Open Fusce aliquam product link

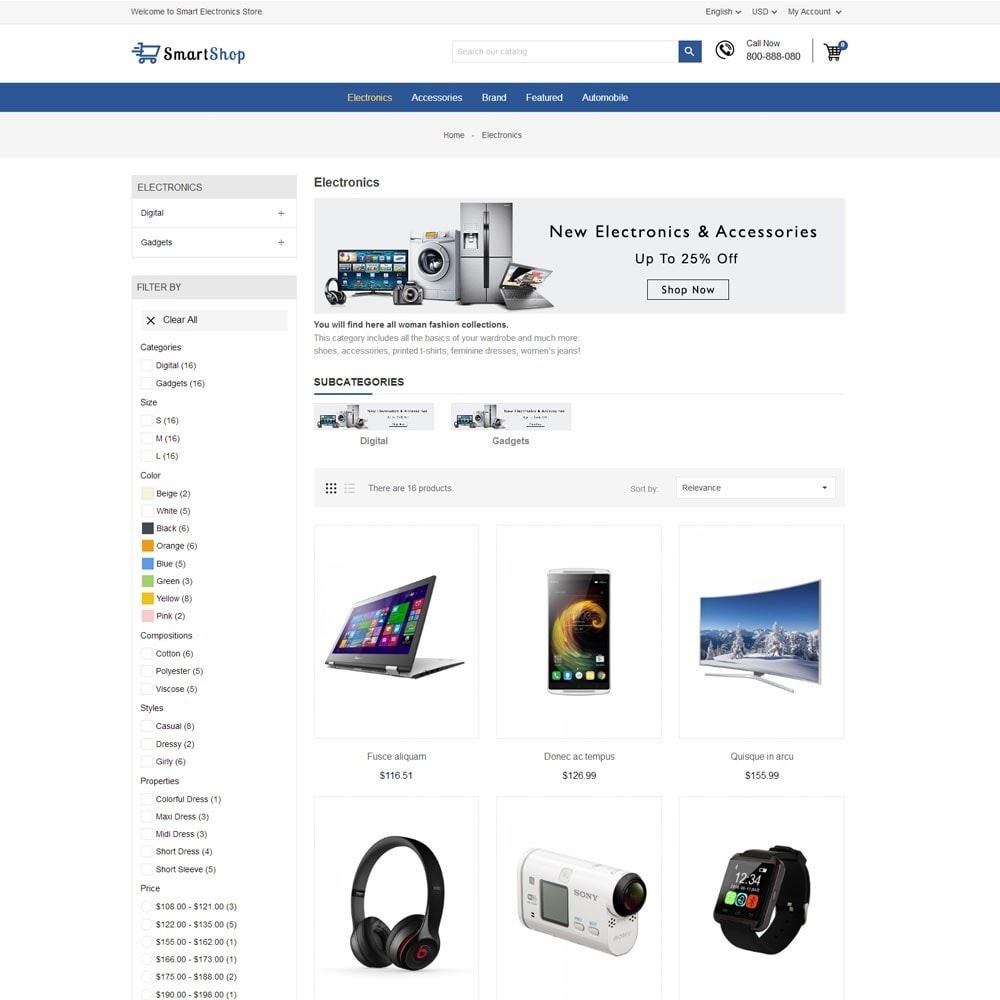(x=396, y=756)
